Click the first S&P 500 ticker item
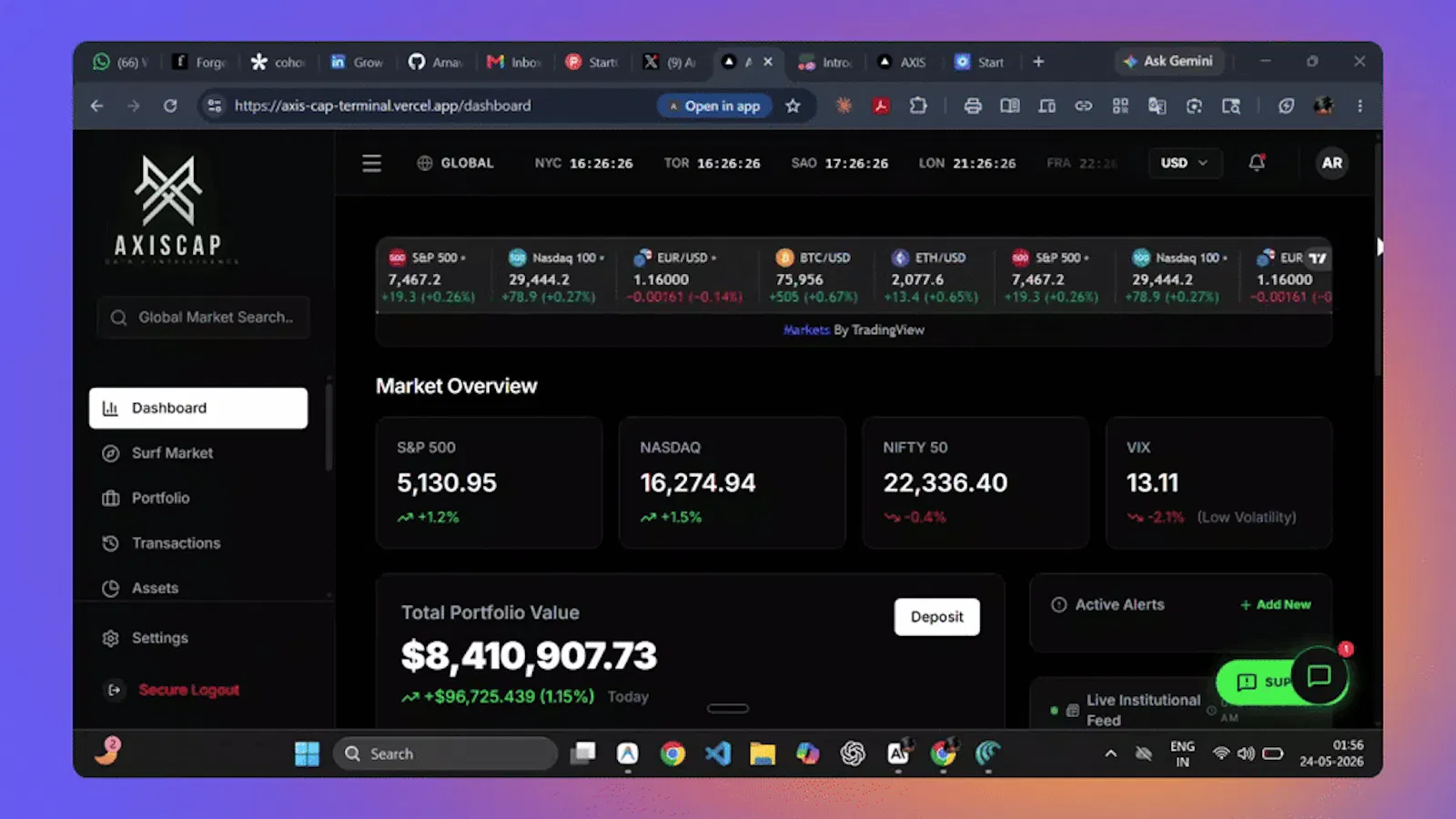Viewport: 1456px width, 819px height. pos(428,277)
